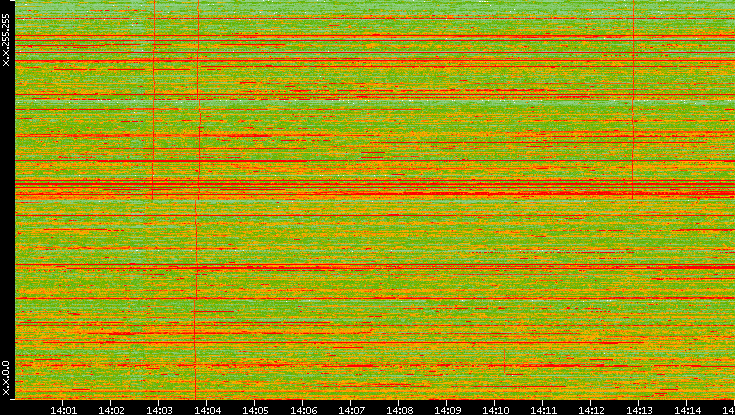Select the 14:10 time axis label
The image size is (735, 415).
coord(495,410)
